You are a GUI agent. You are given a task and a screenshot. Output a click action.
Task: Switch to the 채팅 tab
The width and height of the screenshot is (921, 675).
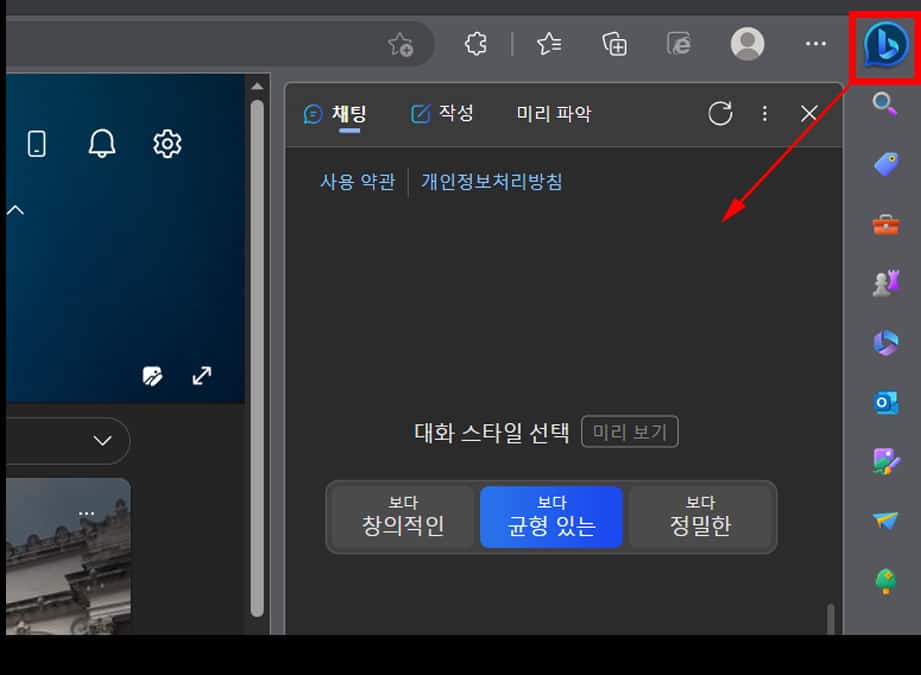coord(336,114)
